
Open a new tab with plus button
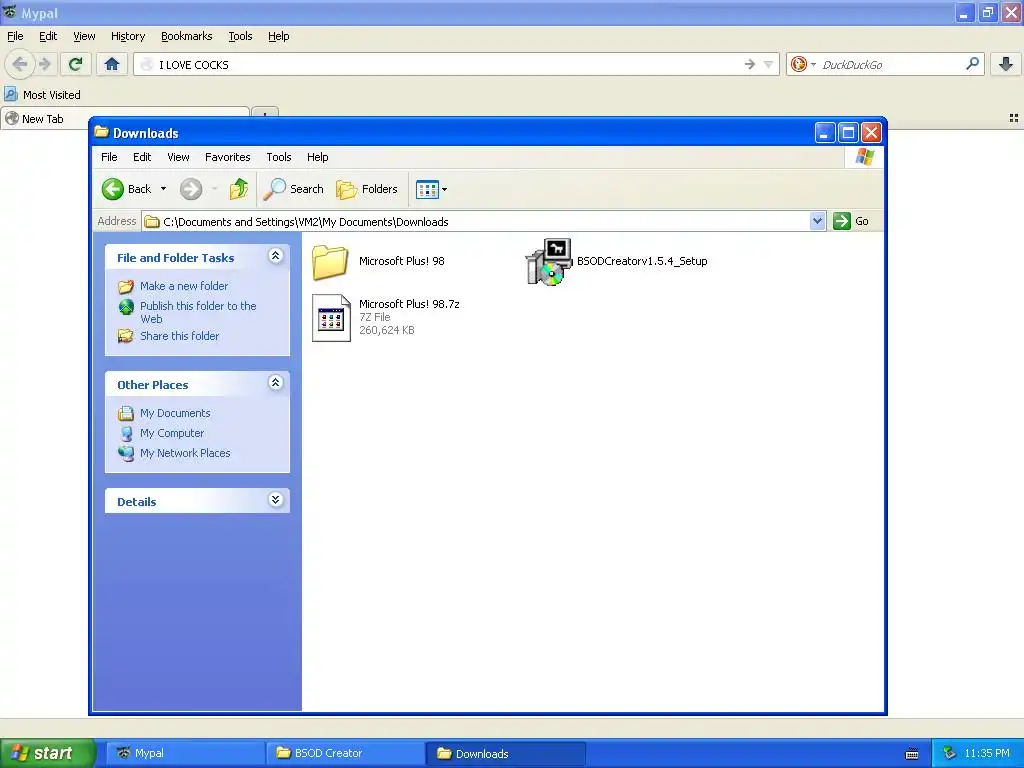[x=264, y=112]
